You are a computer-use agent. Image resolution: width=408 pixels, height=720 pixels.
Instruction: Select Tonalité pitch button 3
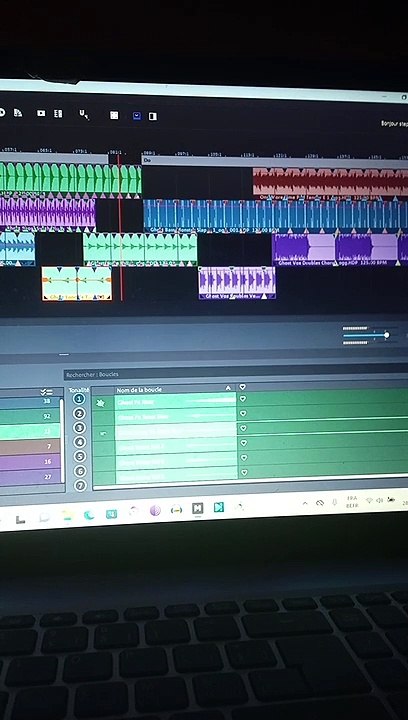(x=79, y=428)
